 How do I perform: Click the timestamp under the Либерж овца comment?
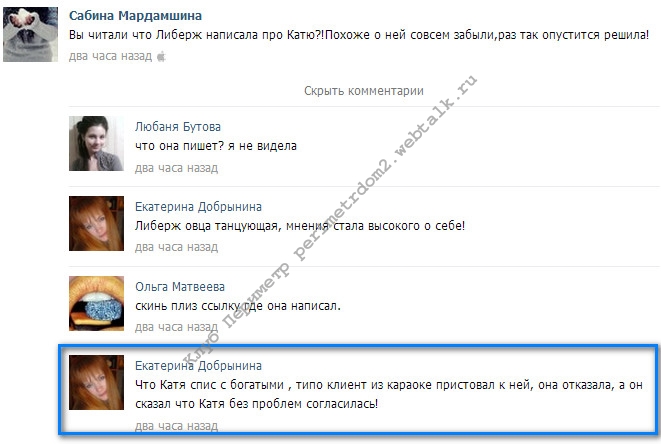pyautogui.click(x=176, y=247)
